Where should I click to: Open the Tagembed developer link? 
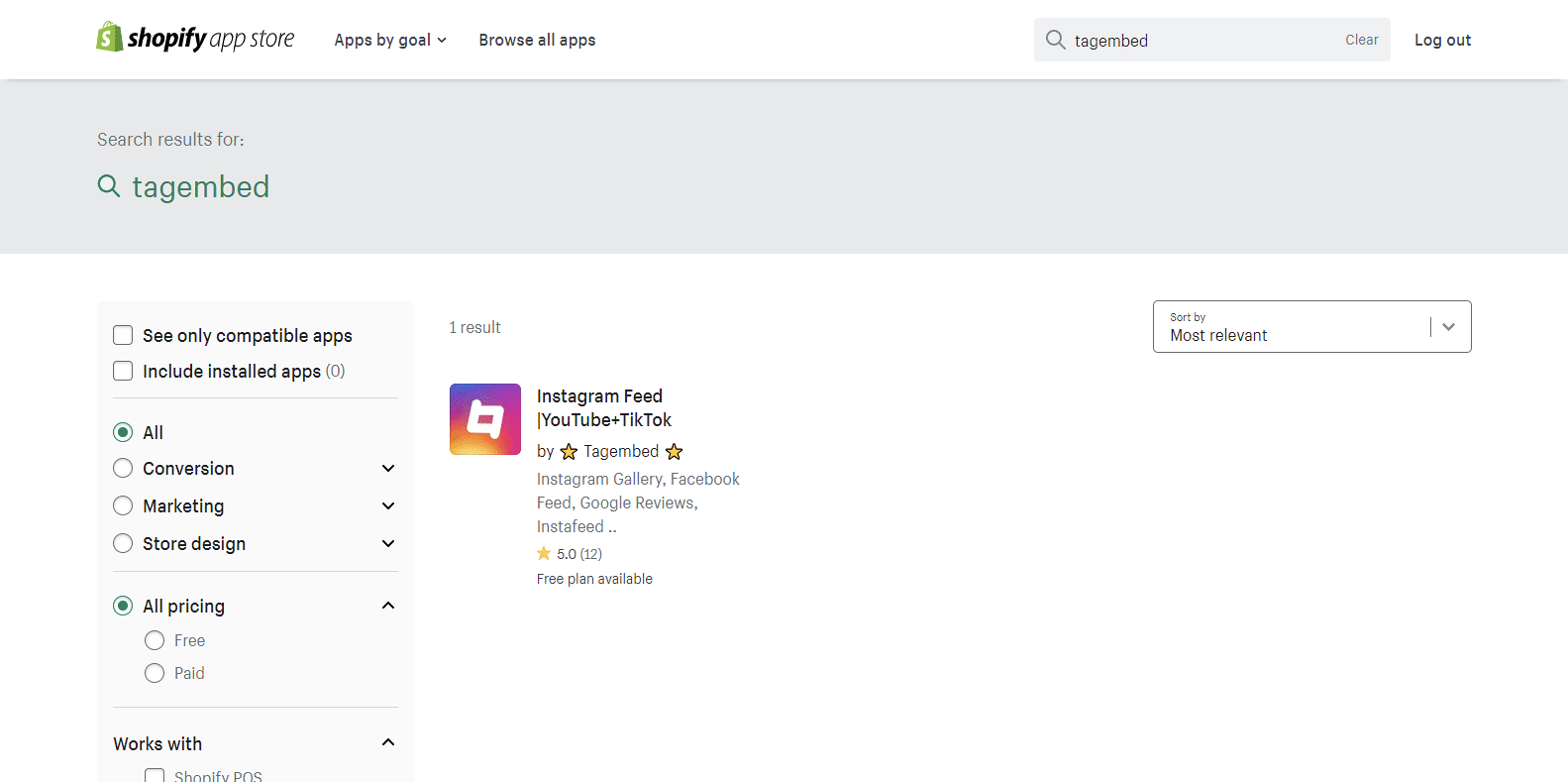[621, 452]
